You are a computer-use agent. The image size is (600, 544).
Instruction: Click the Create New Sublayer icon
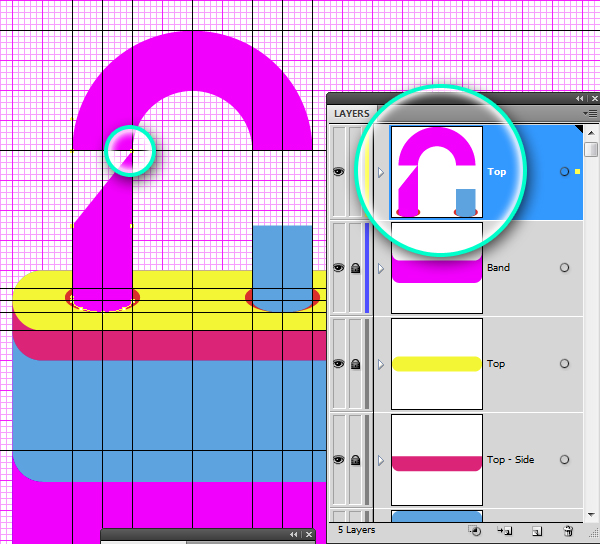coord(505,531)
